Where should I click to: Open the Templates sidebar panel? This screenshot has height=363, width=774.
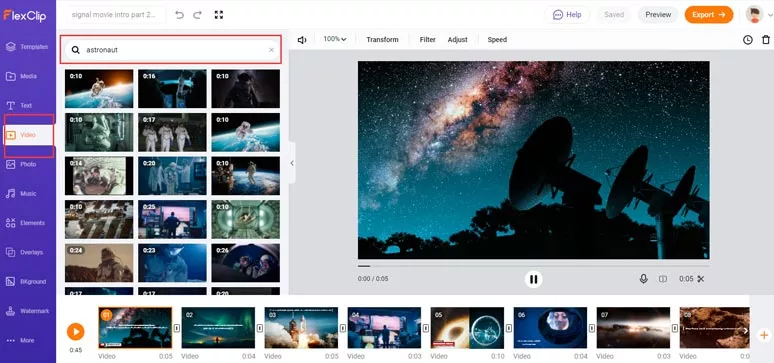click(28, 47)
